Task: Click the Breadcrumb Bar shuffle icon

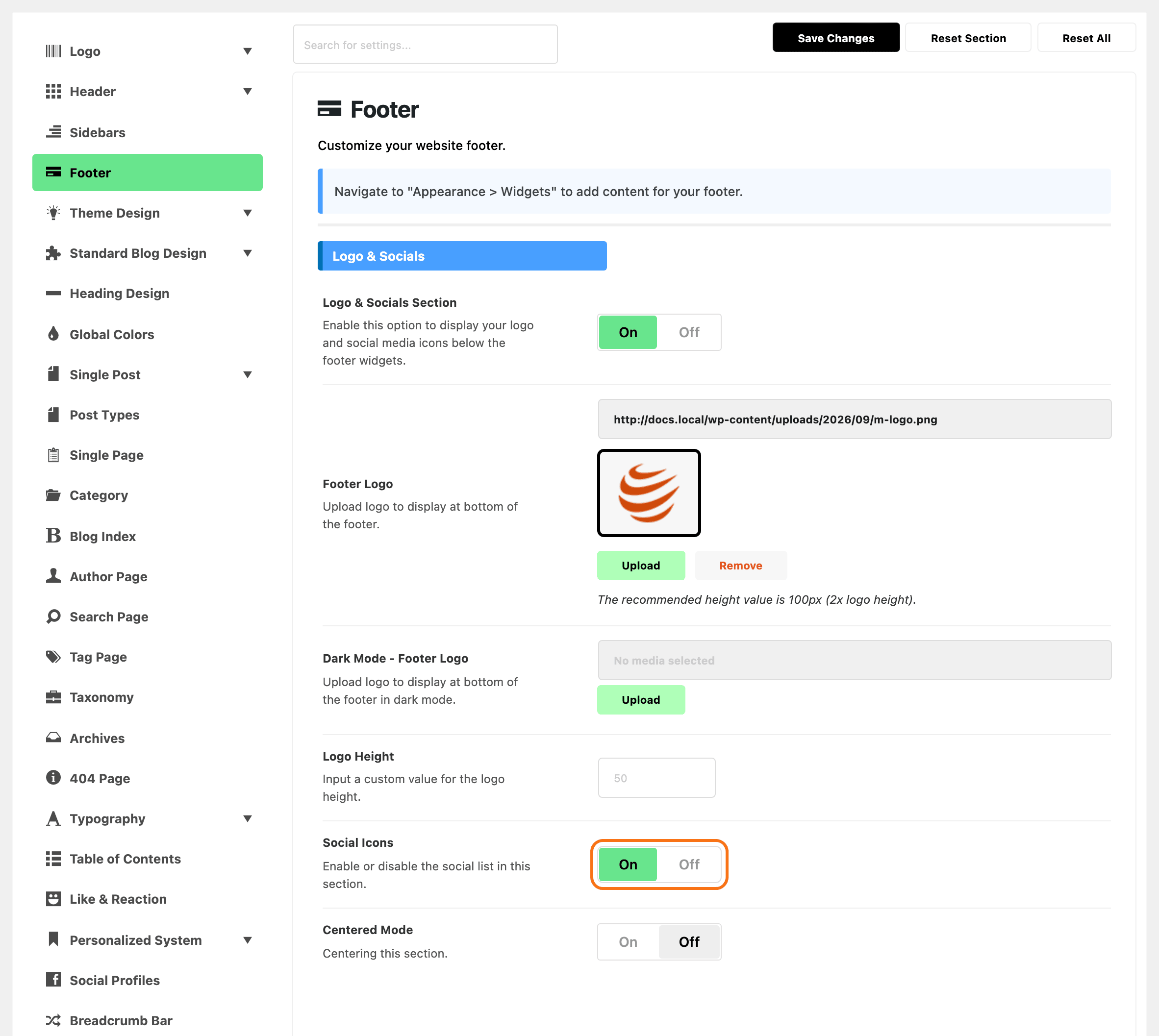Action: 53,1020
